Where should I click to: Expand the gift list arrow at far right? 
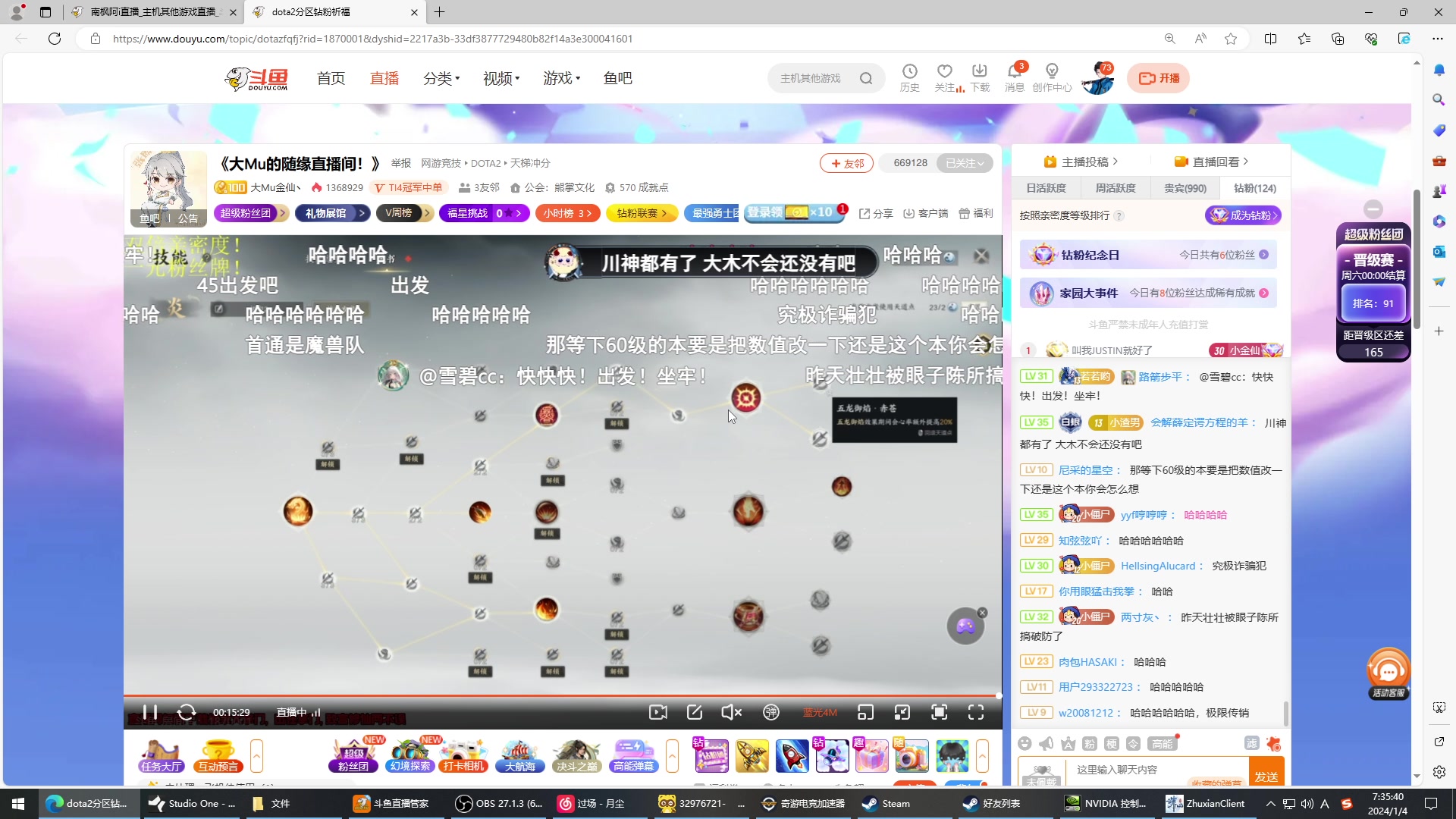pyautogui.click(x=982, y=756)
